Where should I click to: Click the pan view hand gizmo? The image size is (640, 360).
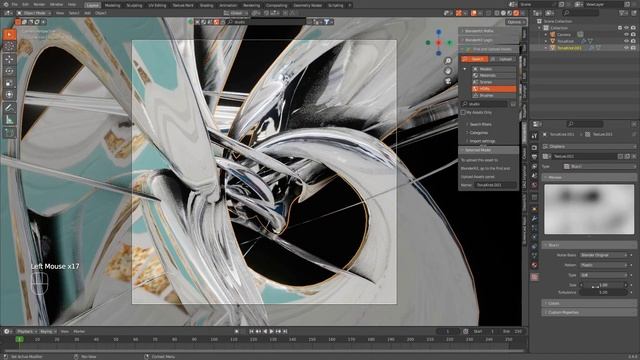448,71
